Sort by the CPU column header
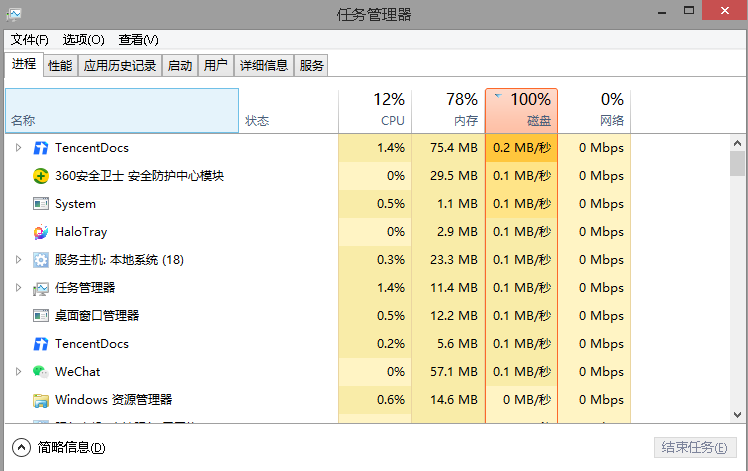The height and width of the screenshot is (471, 748). point(375,110)
